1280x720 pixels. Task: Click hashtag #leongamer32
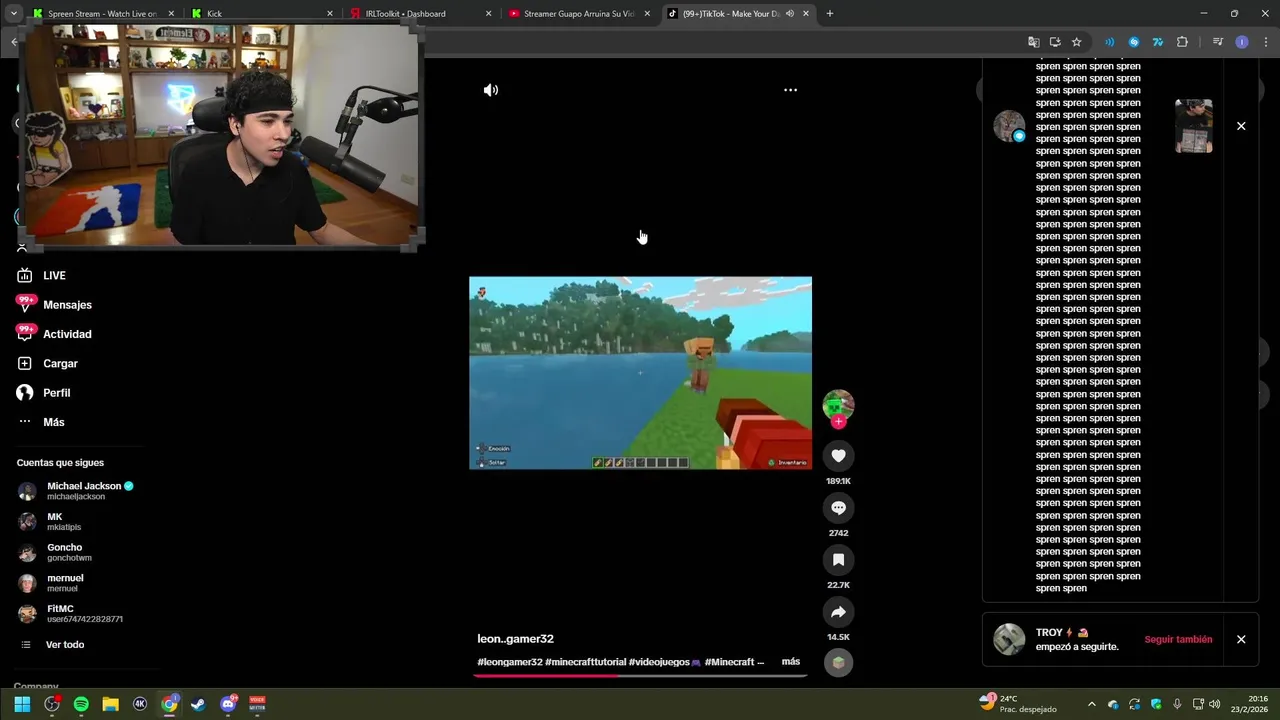509,662
